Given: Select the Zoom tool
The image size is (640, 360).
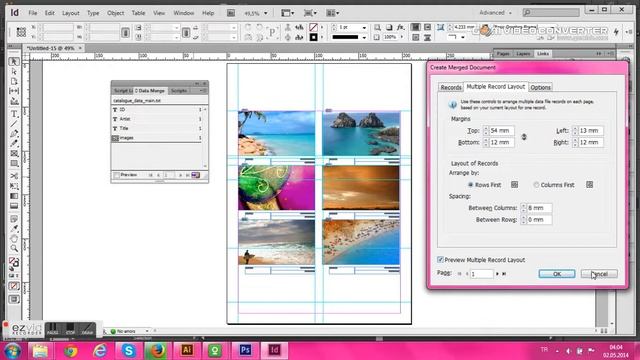Looking at the screenshot, I should point(14,248).
